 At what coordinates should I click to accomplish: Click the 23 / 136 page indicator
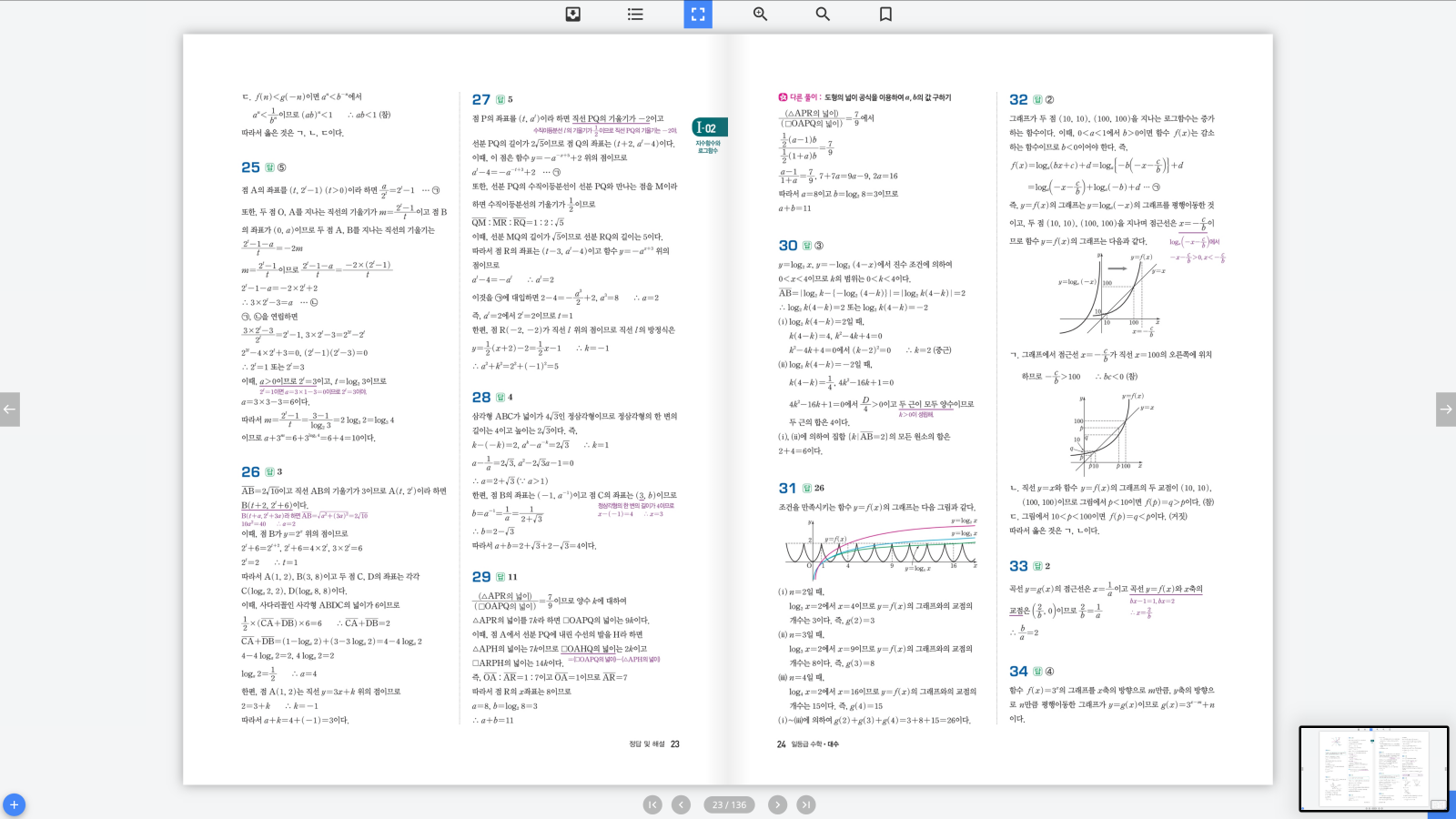729,804
